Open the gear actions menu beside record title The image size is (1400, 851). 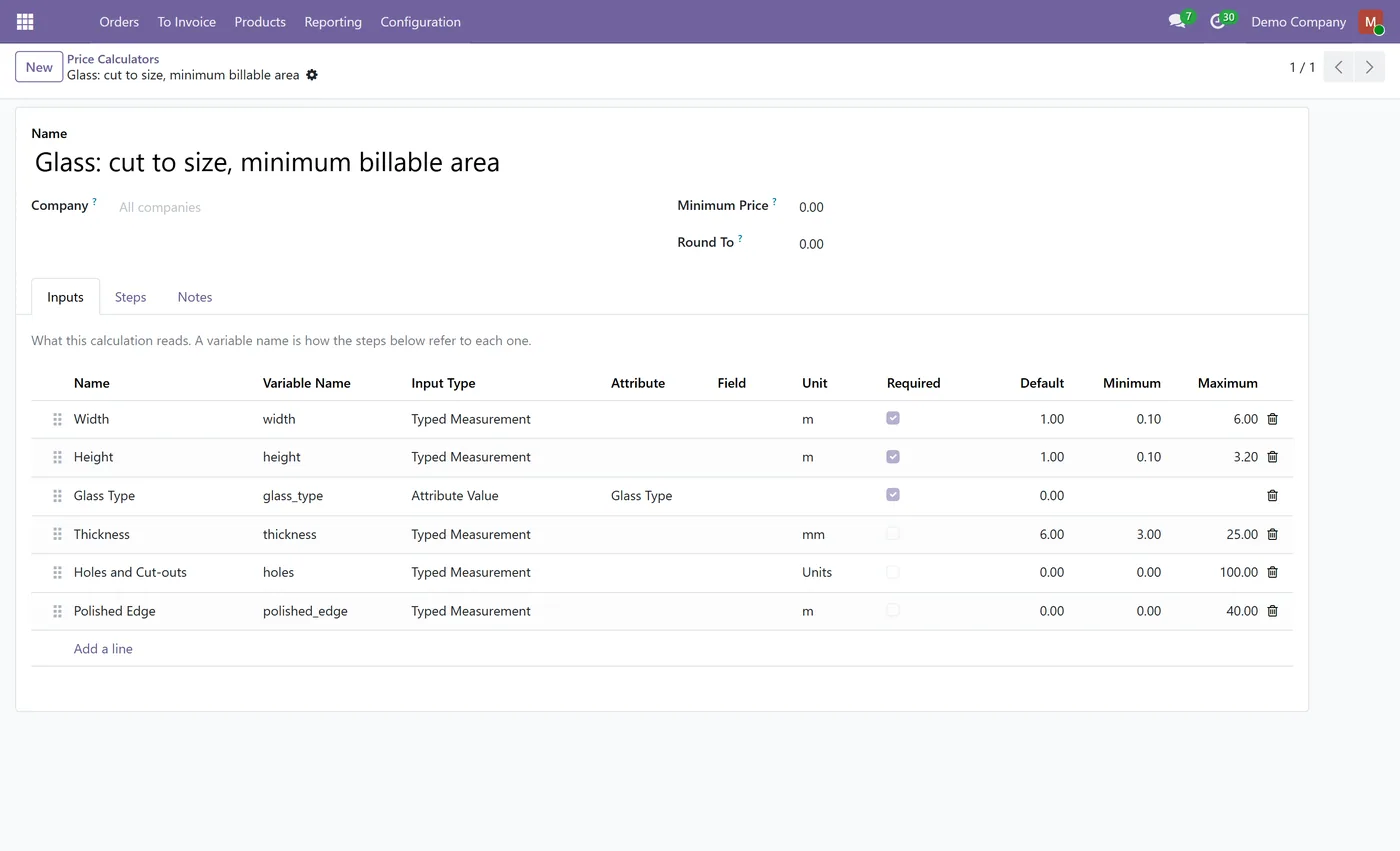[312, 75]
